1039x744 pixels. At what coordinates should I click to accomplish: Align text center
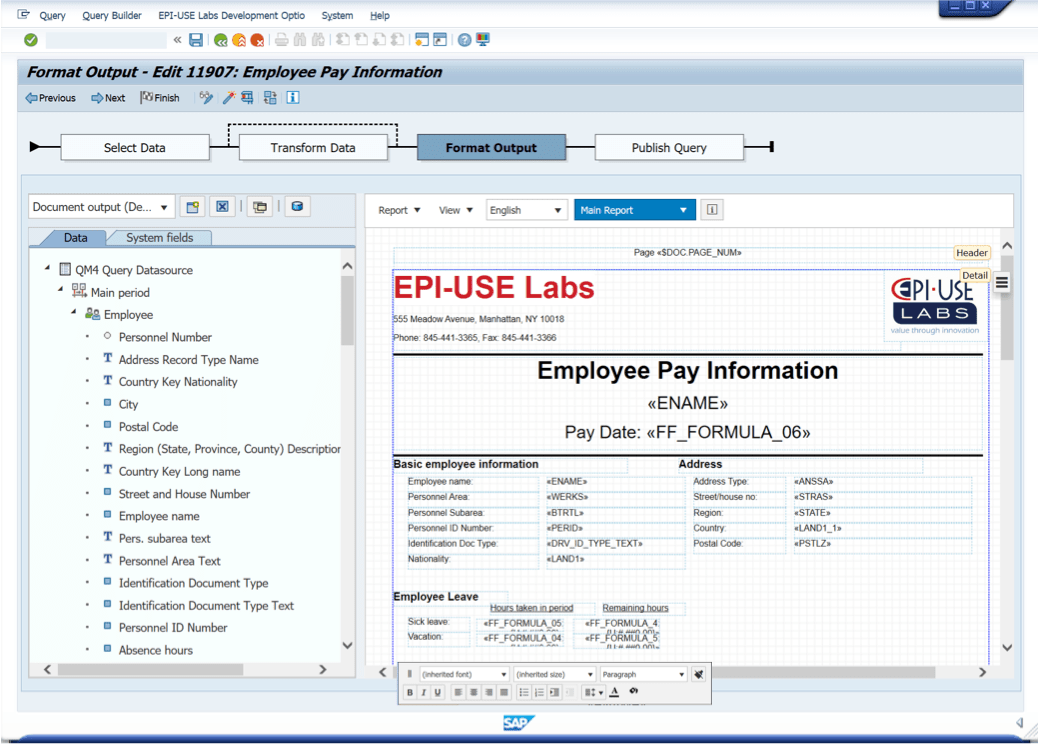(x=473, y=692)
